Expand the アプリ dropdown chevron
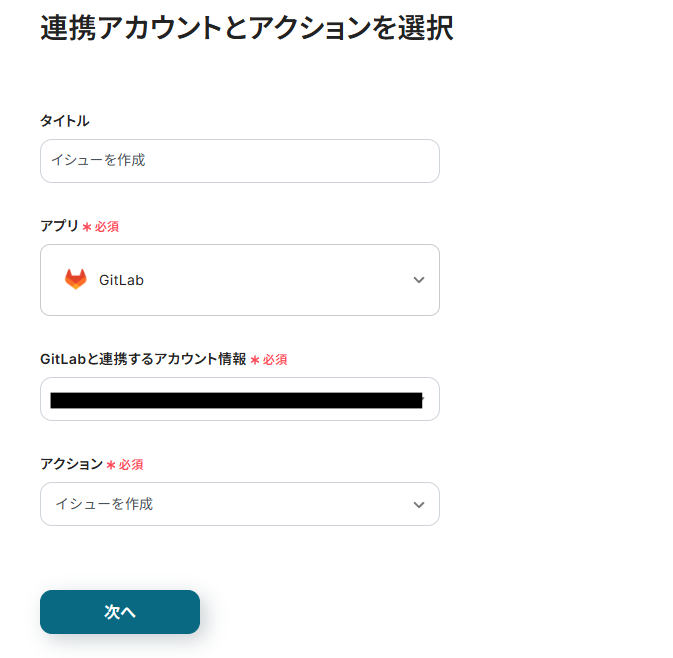The width and height of the screenshot is (673, 658). [419, 280]
